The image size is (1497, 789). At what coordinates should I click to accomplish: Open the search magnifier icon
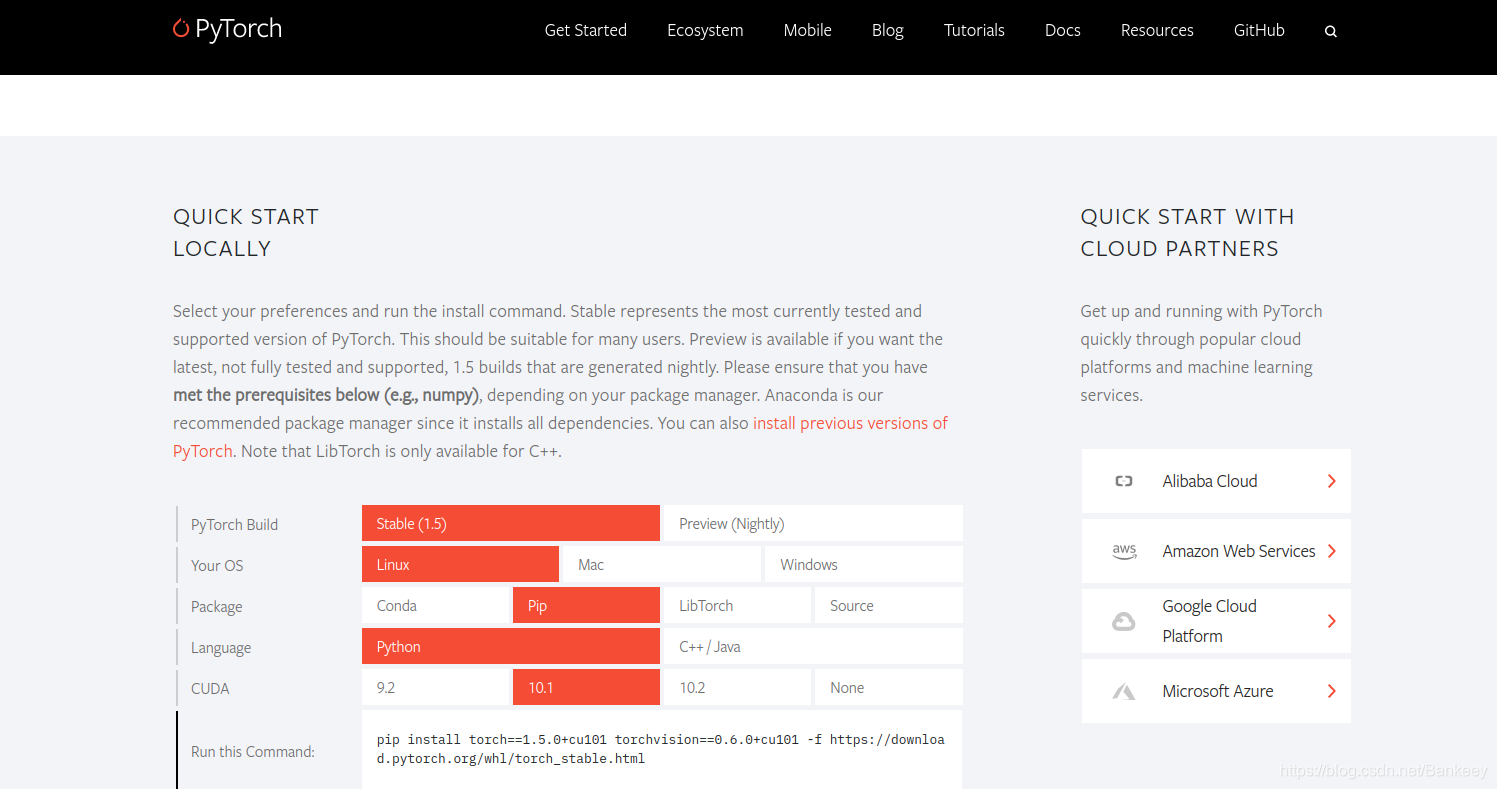1331,31
